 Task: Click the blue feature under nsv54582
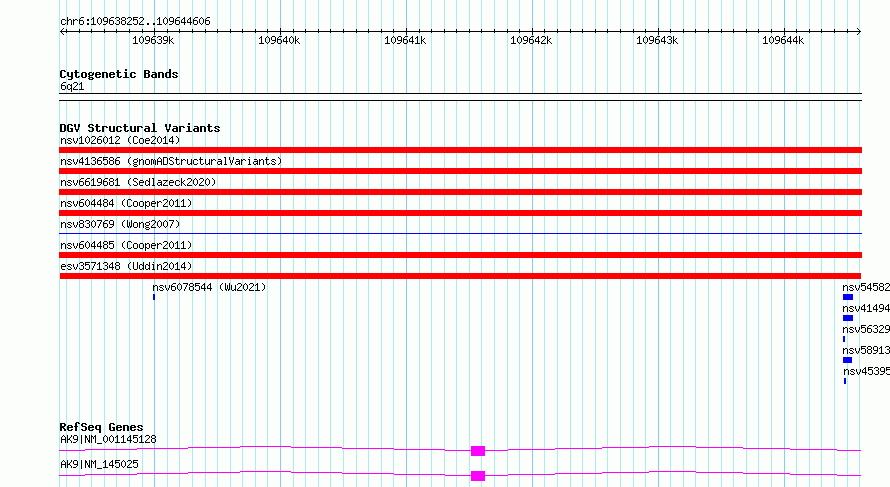point(848,297)
